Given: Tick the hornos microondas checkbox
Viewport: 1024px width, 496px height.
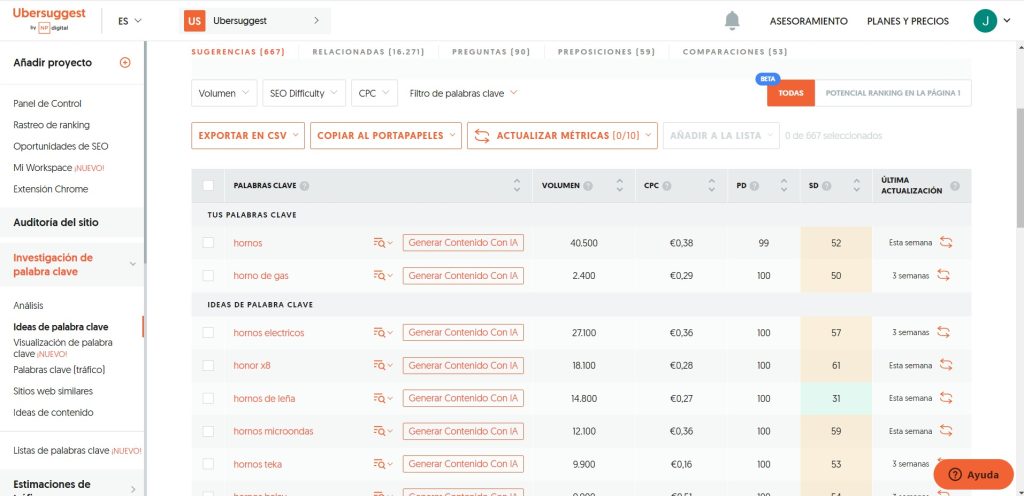Looking at the screenshot, I should [x=208, y=431].
